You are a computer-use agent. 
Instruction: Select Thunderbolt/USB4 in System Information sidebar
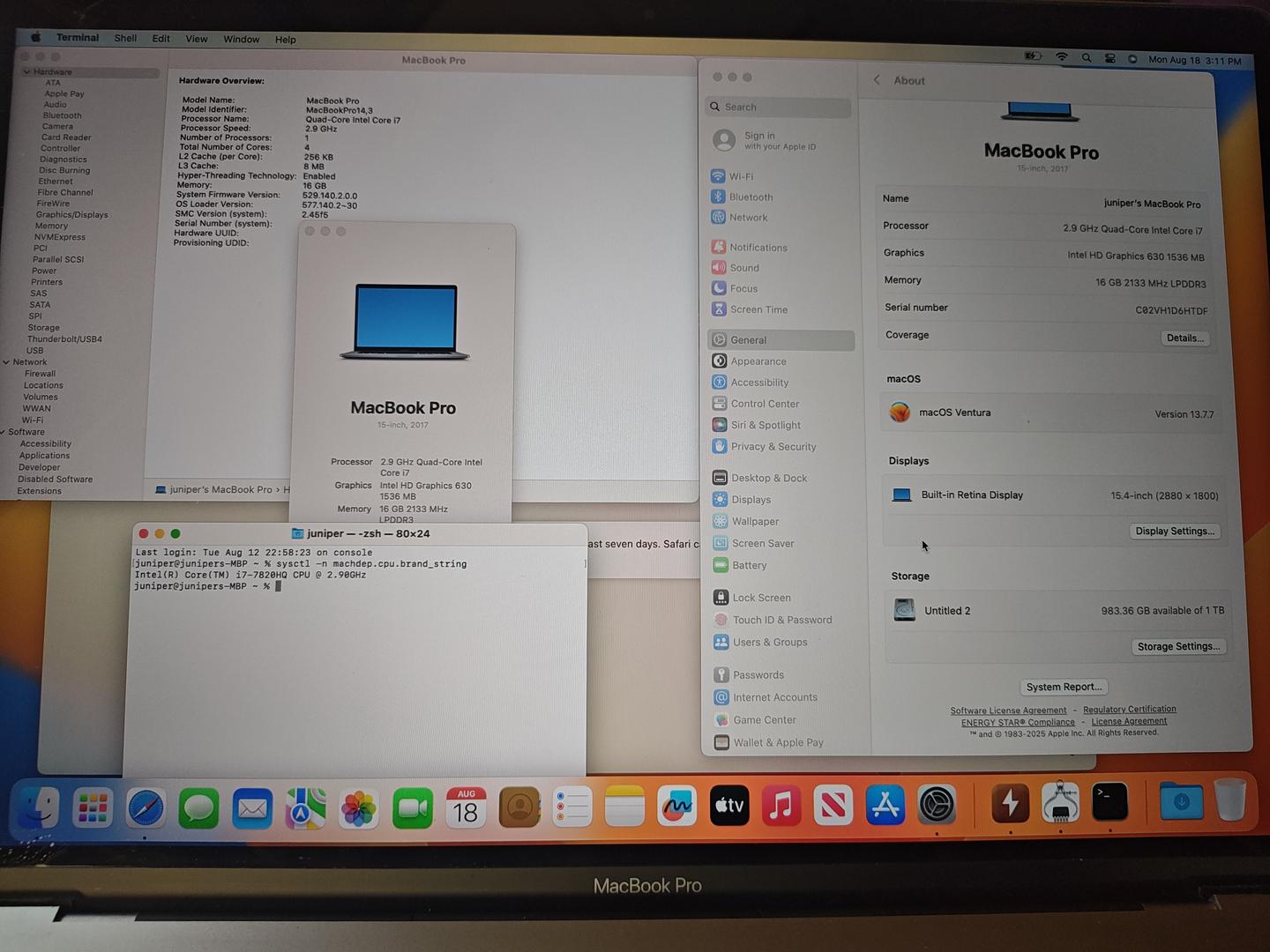tap(64, 339)
